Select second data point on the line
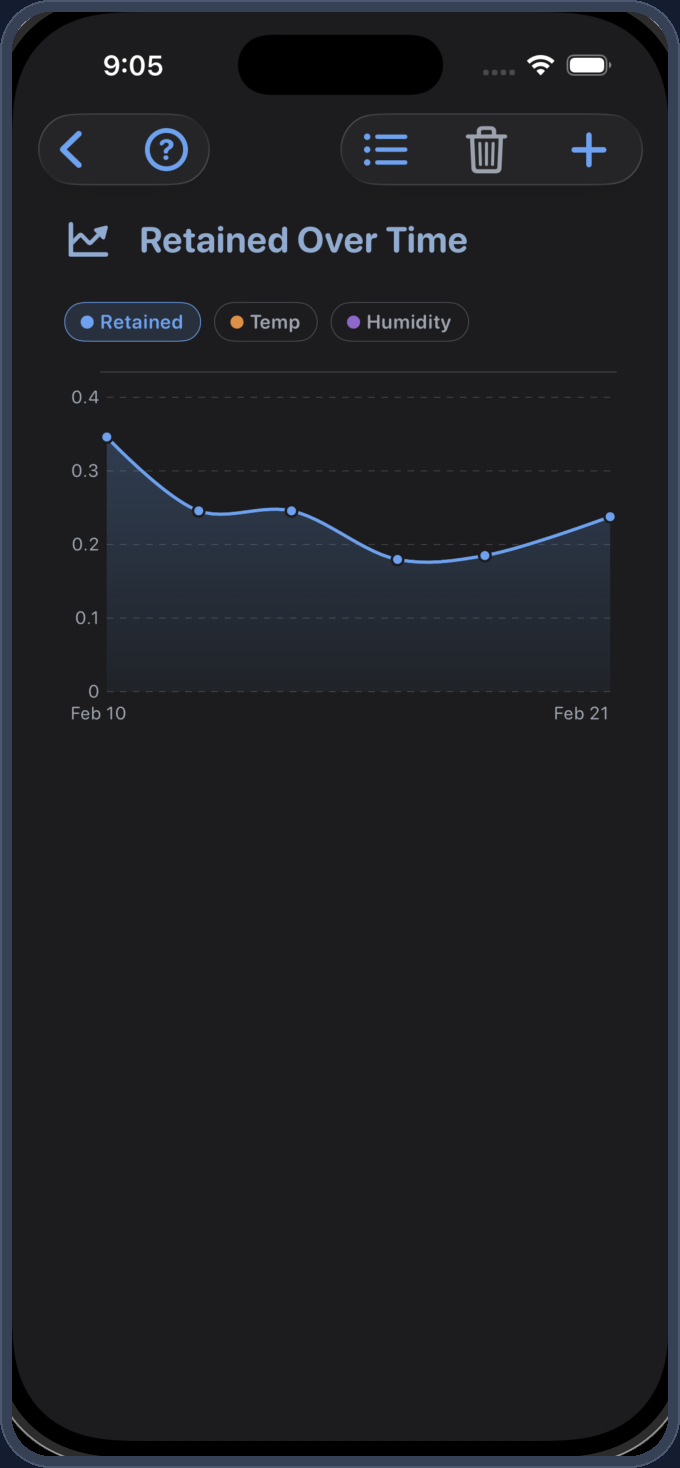Viewport: 680px width, 1468px height. [199, 511]
